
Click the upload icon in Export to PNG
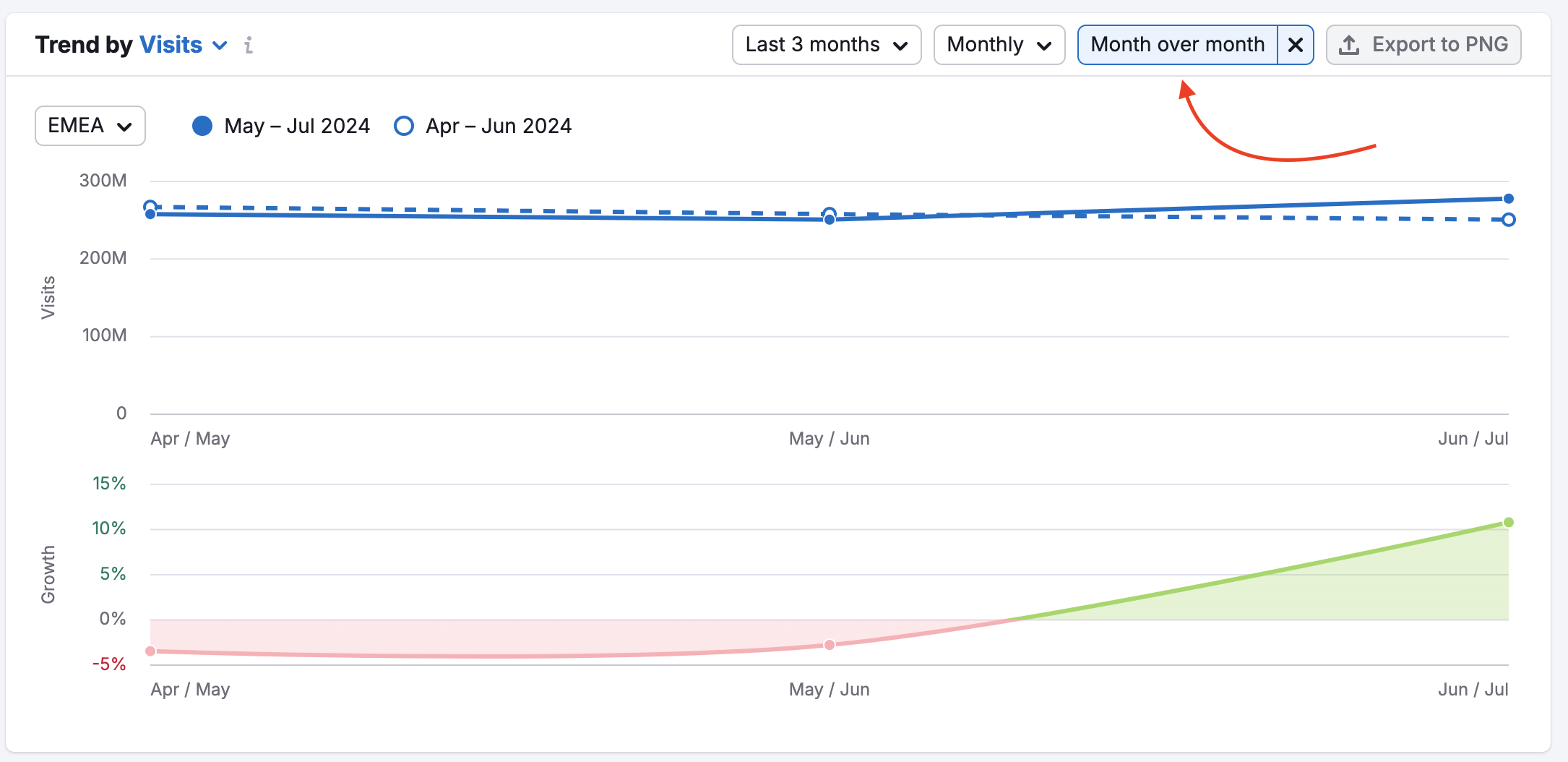pos(1349,45)
